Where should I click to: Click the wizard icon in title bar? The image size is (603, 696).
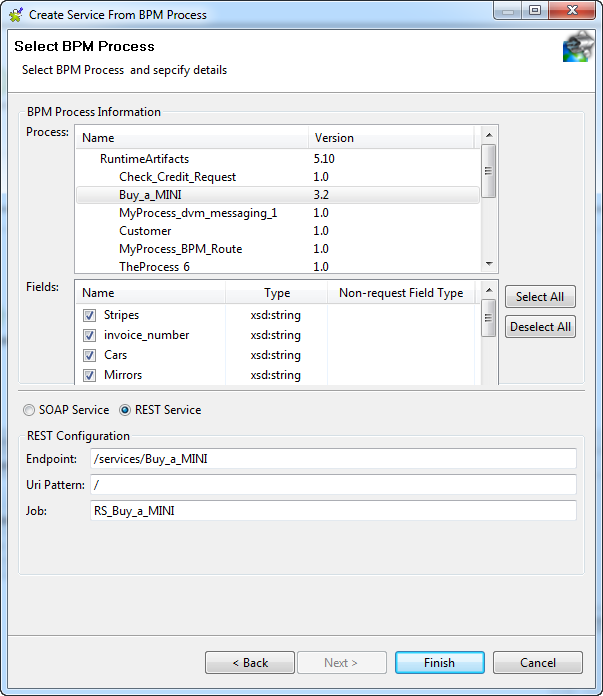(x=16, y=15)
